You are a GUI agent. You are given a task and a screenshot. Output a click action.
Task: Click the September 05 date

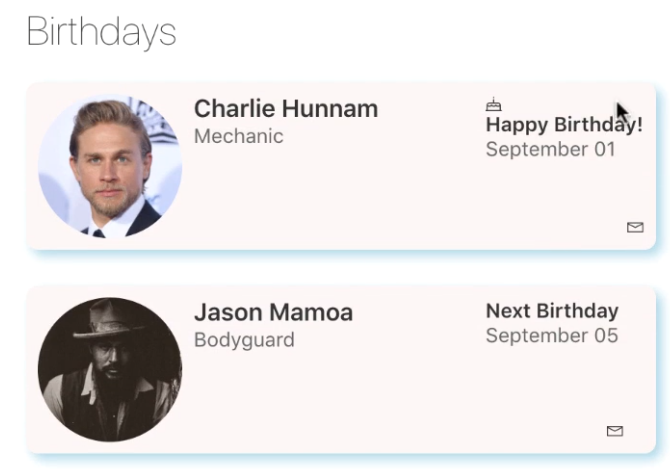tap(552, 336)
